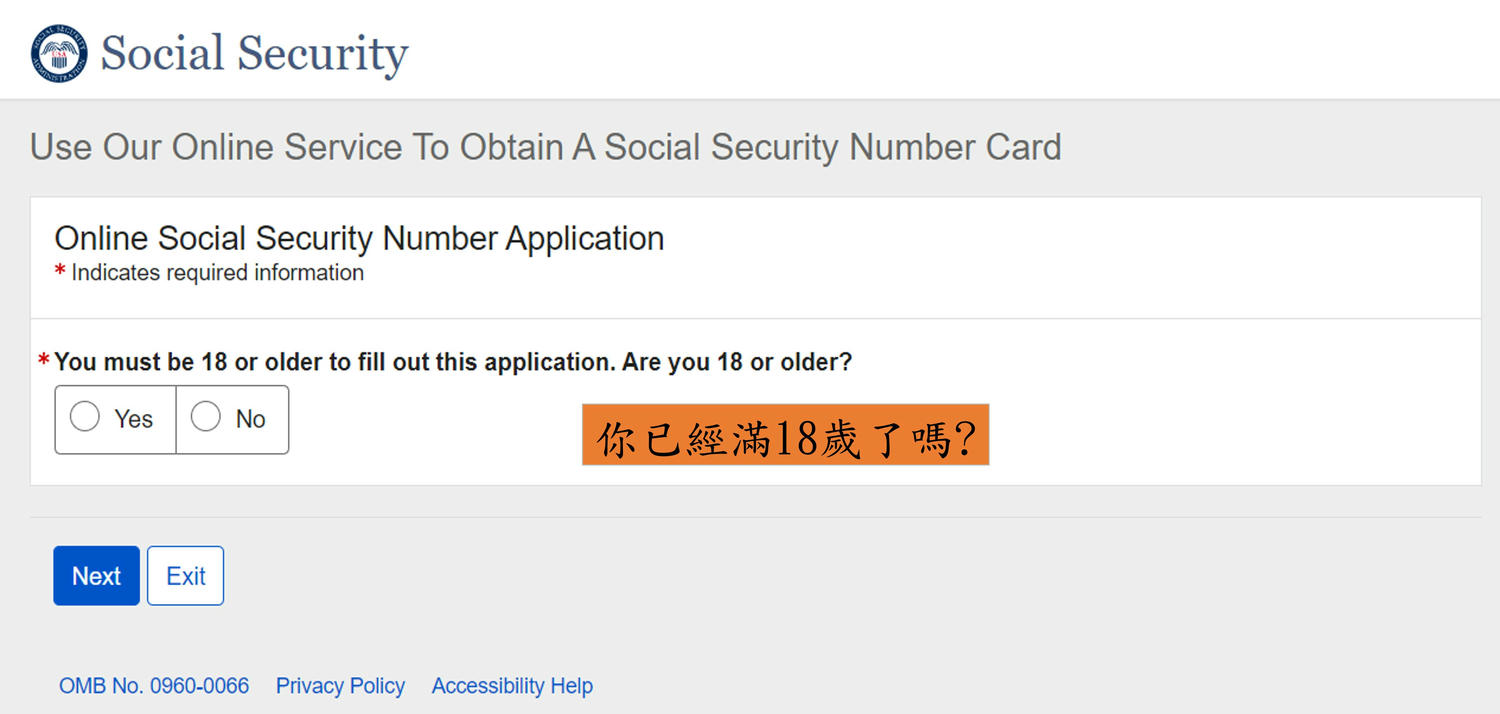Select the No radio button

pos(206,417)
